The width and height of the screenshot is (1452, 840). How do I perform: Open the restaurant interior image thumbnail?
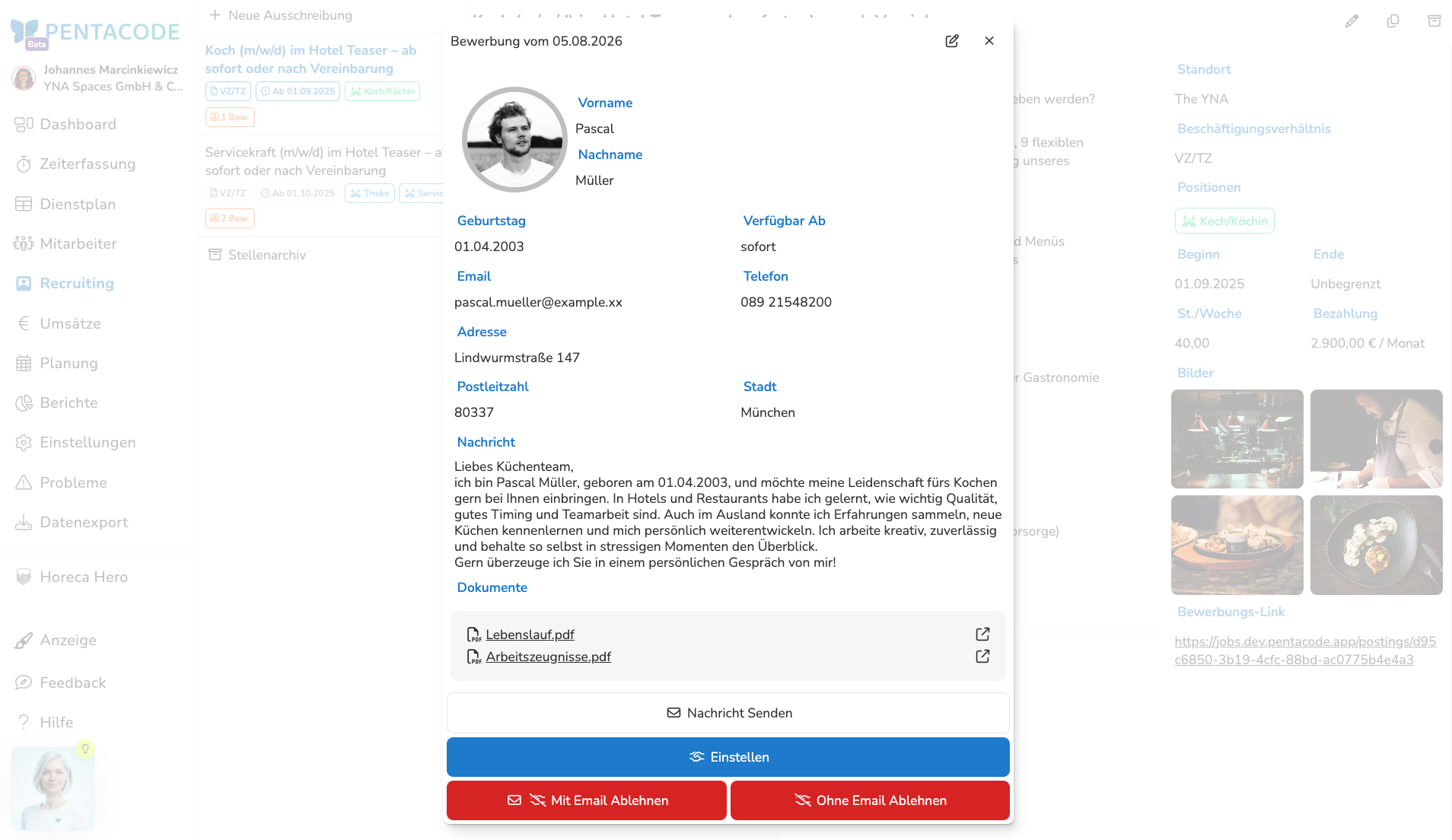click(1237, 439)
